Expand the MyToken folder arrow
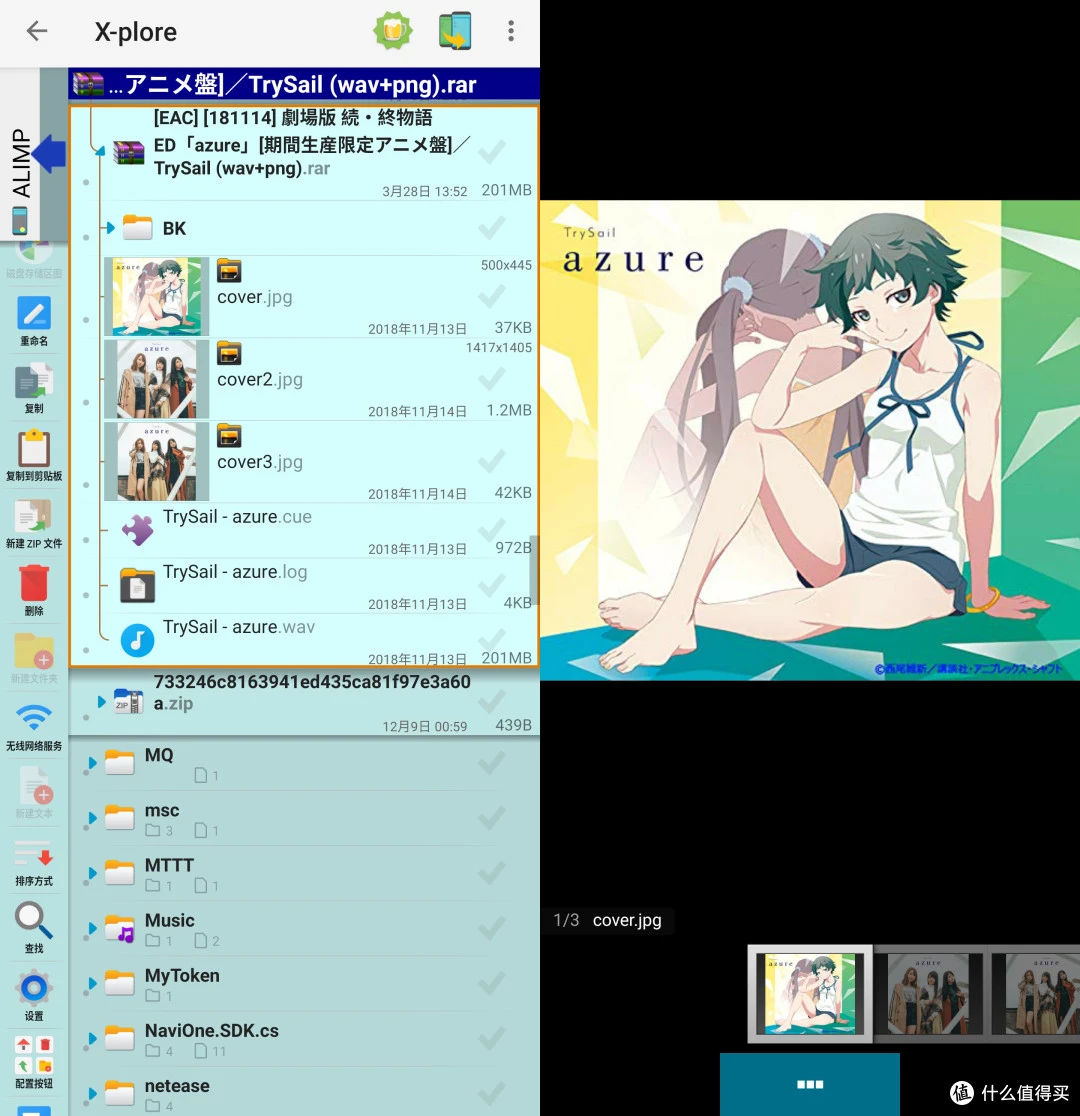The width and height of the screenshot is (1080, 1116). point(92,984)
